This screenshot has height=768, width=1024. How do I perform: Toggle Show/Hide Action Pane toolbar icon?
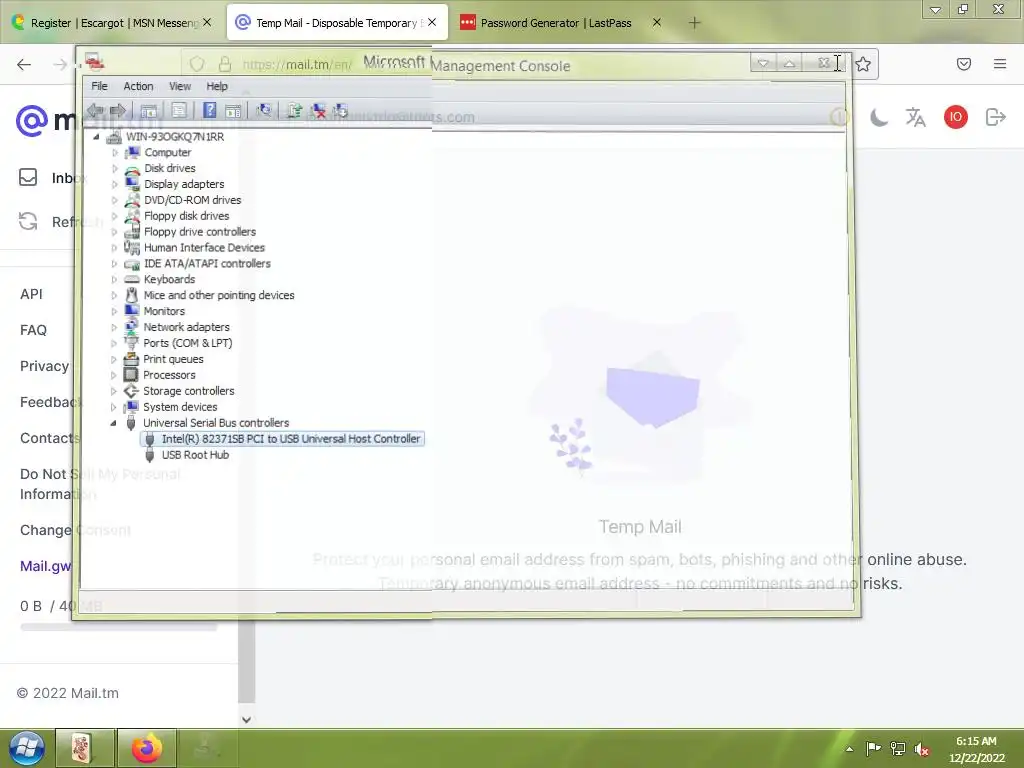(x=233, y=110)
